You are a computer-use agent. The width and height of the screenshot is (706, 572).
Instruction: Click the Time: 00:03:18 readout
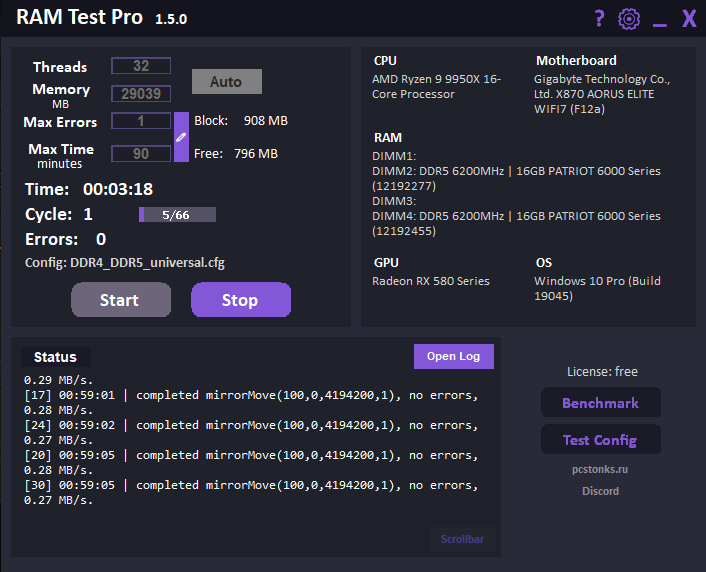[x=89, y=189]
